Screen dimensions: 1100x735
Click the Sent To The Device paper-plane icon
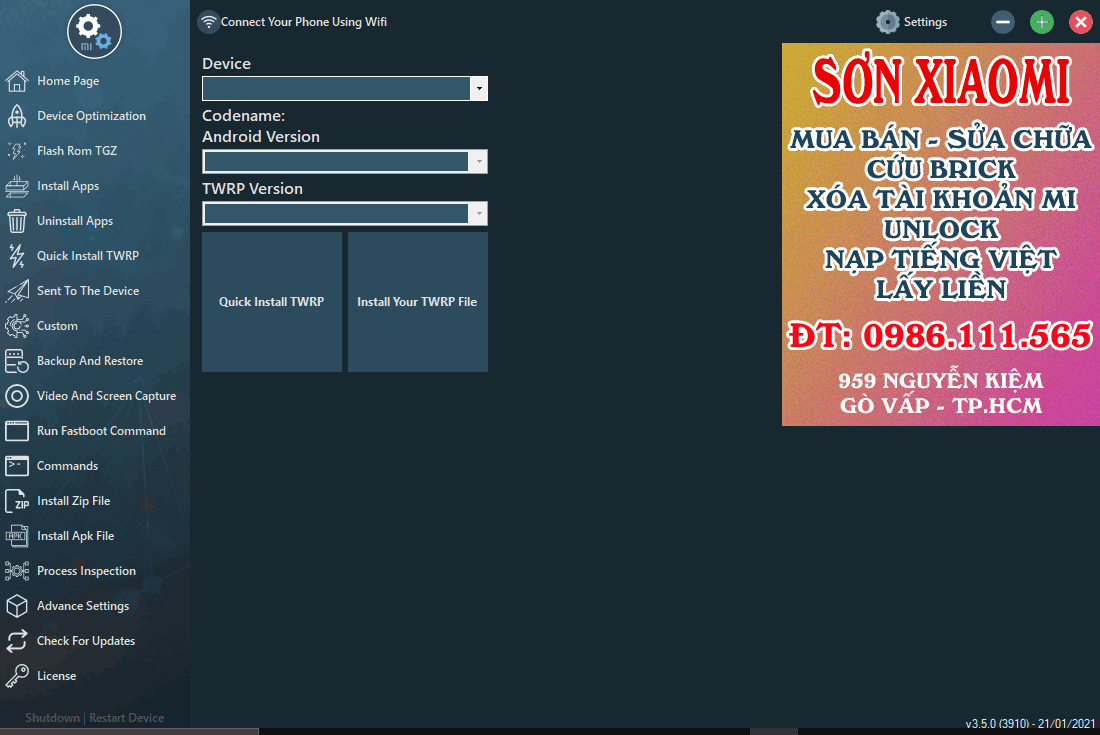pos(17,290)
